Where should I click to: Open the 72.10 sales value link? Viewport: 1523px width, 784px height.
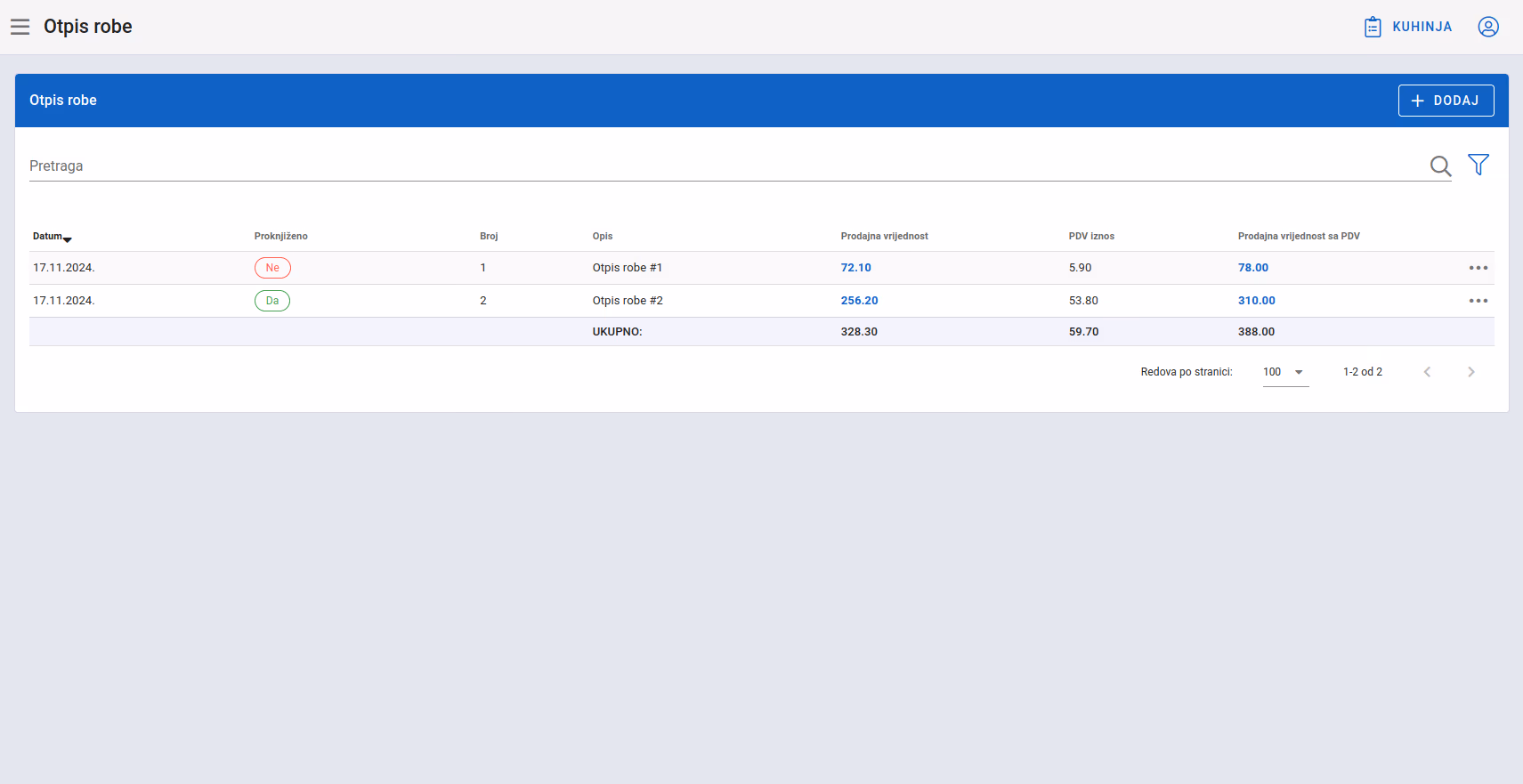(856, 268)
